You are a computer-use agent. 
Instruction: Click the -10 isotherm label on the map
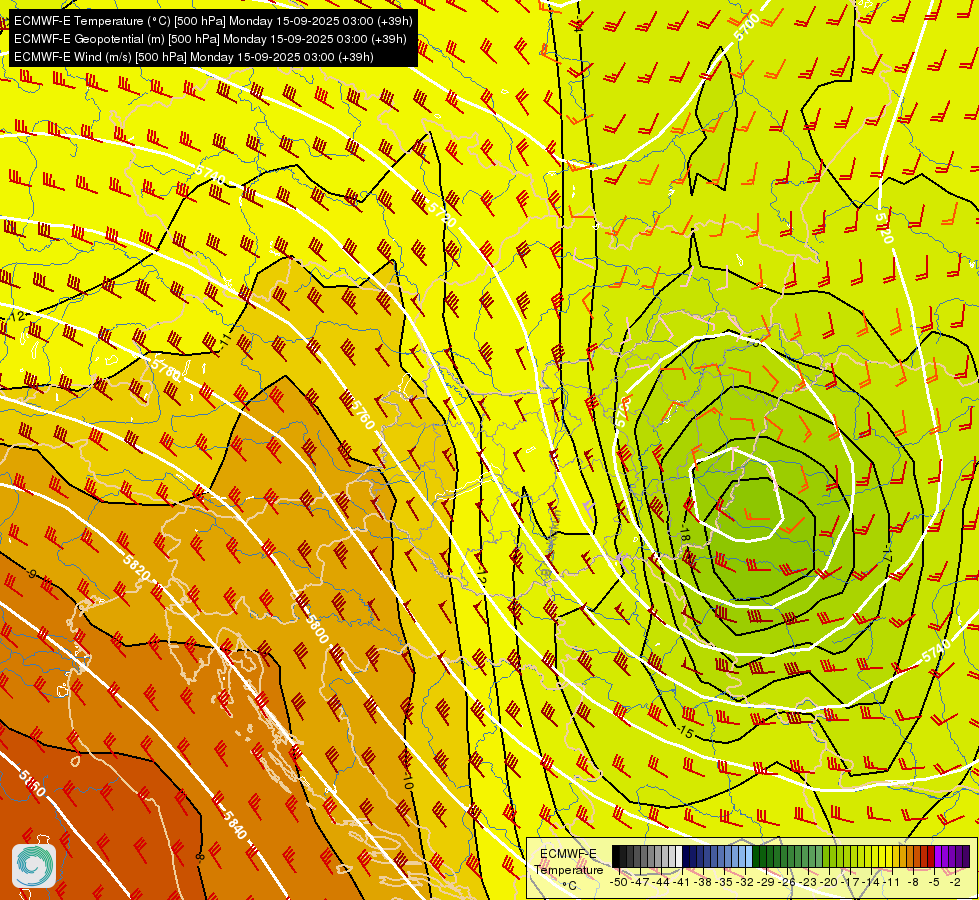point(408,779)
